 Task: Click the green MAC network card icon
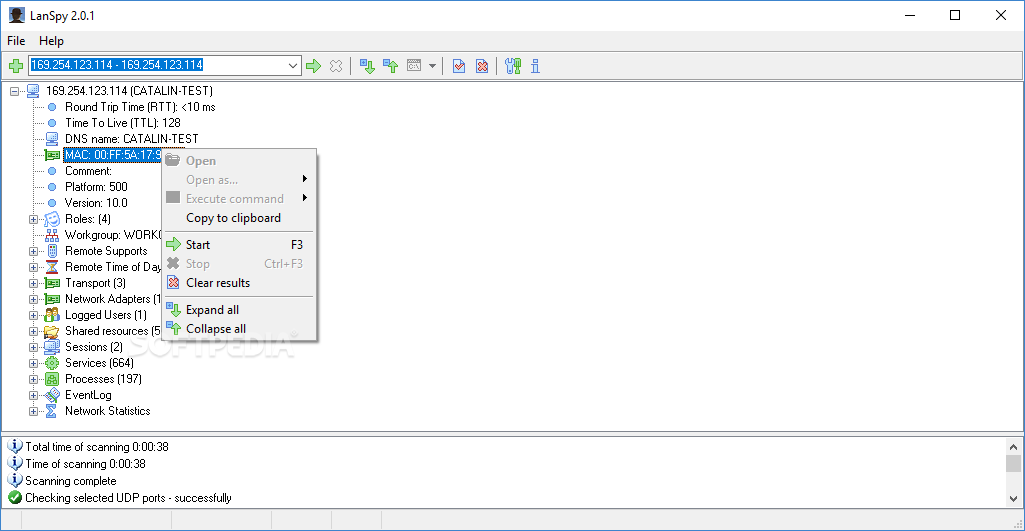52,155
